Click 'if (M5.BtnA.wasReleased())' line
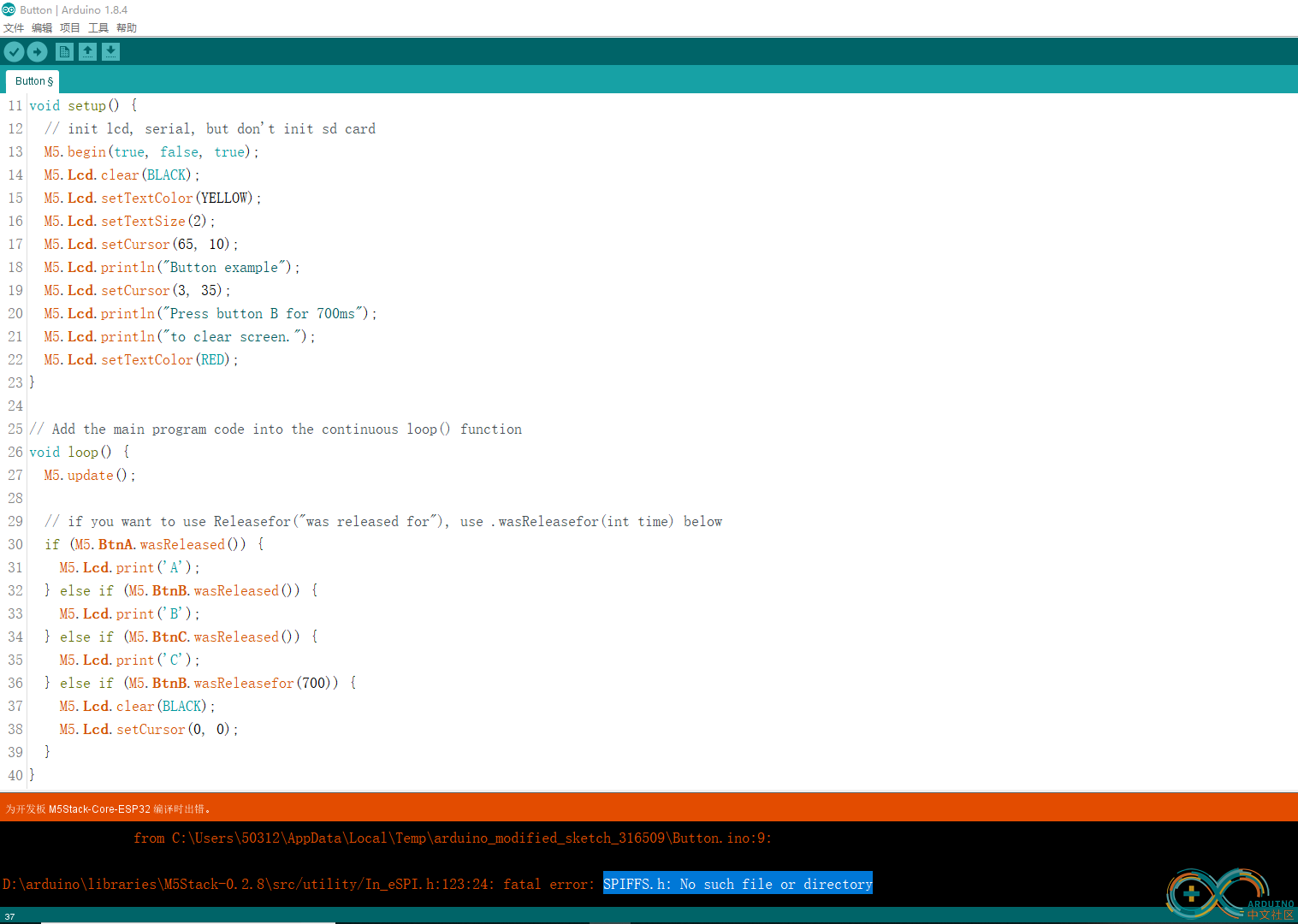 coord(154,544)
